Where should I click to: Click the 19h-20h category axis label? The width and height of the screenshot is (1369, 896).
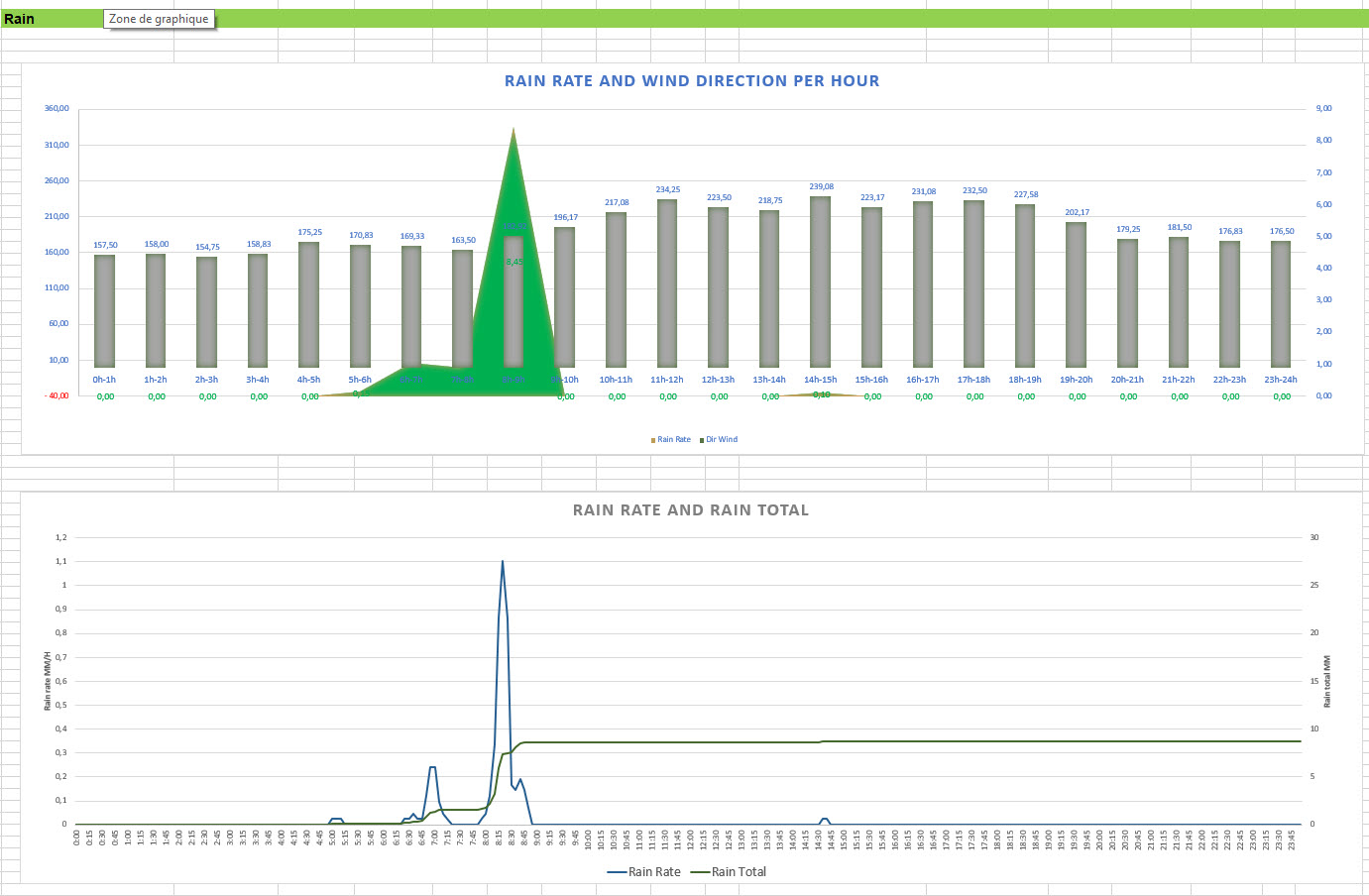pos(1076,380)
